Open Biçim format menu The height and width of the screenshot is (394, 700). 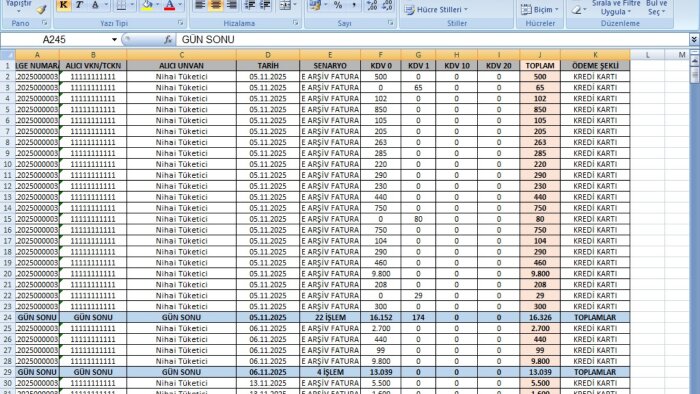[539, 9]
